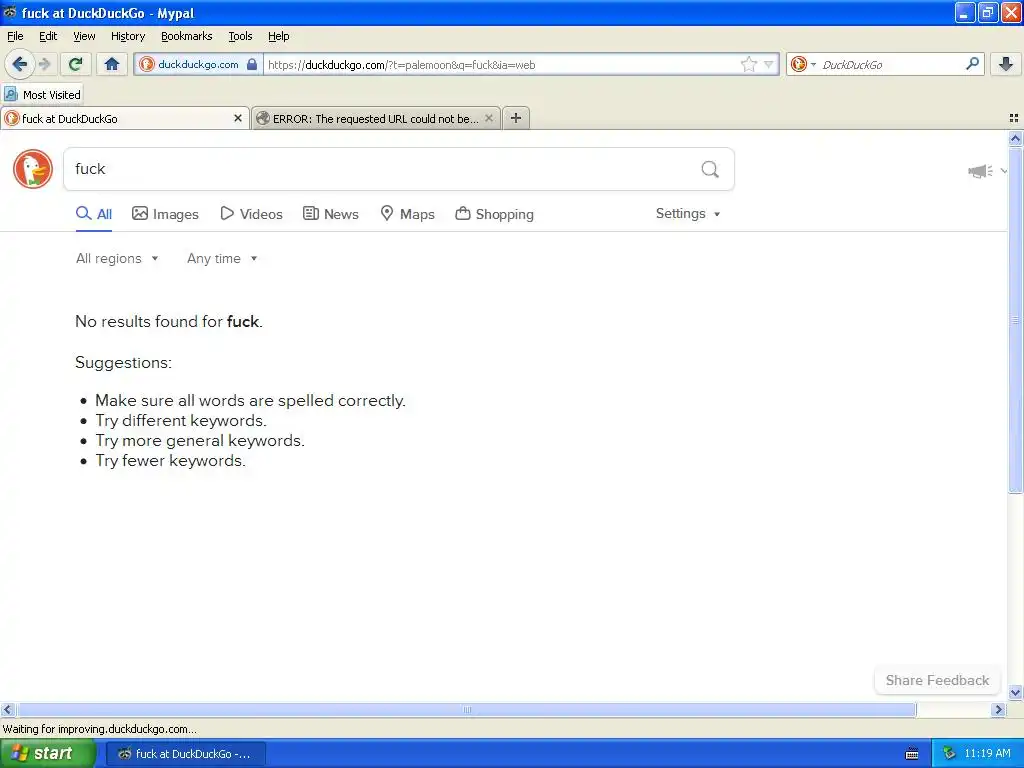
Task: Open the home page via house icon
Action: click(112, 64)
